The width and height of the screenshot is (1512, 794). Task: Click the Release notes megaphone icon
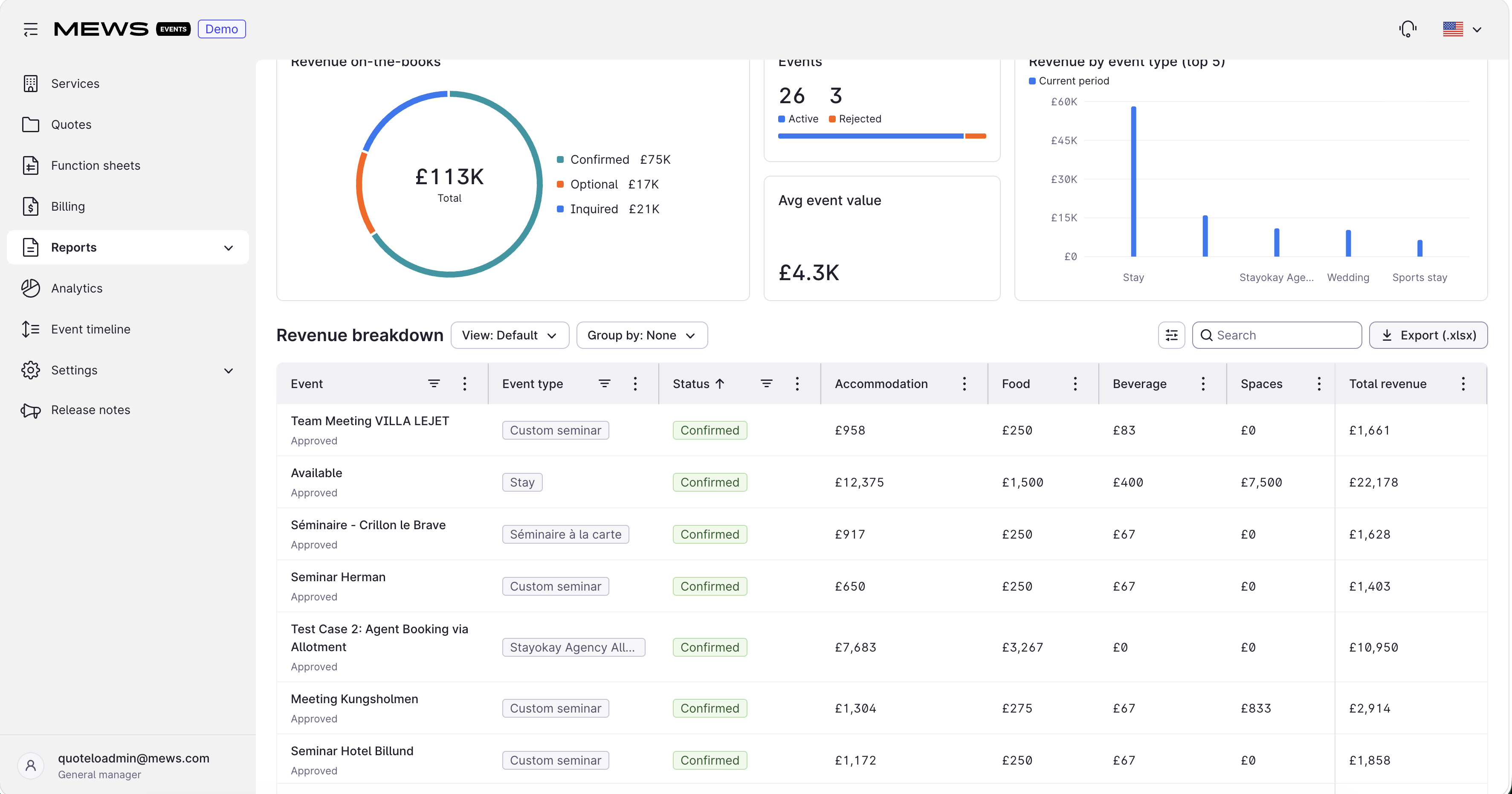[x=31, y=410]
